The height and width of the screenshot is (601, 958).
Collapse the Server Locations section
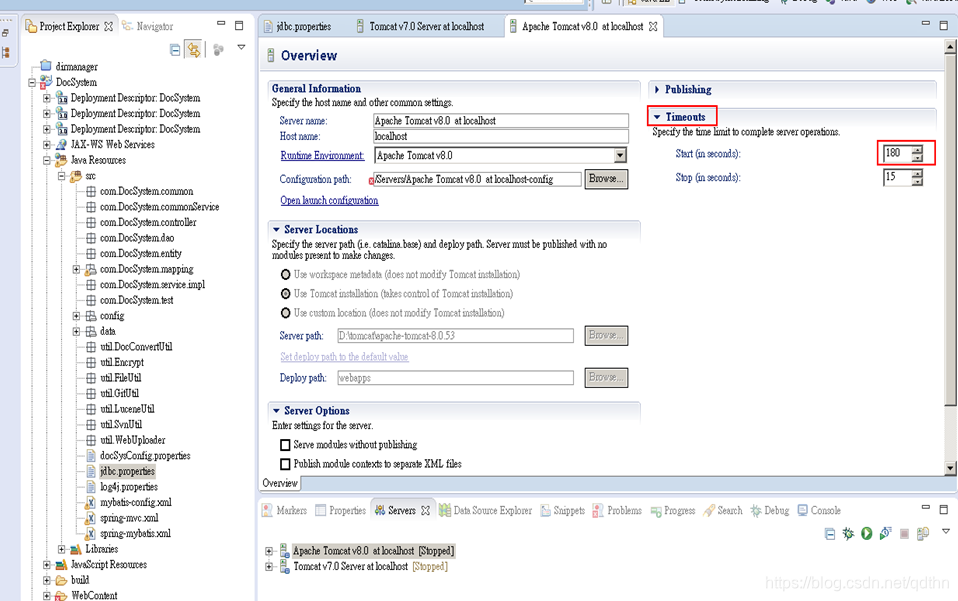tap(276, 230)
